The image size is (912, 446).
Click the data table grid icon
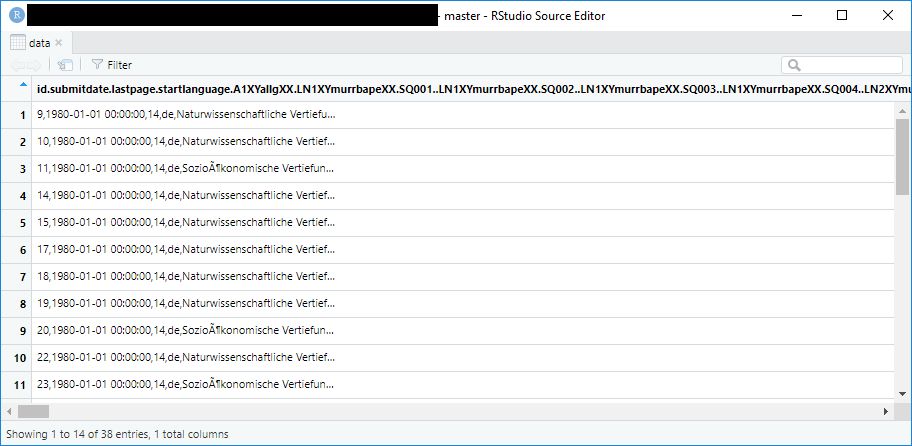click(18, 43)
